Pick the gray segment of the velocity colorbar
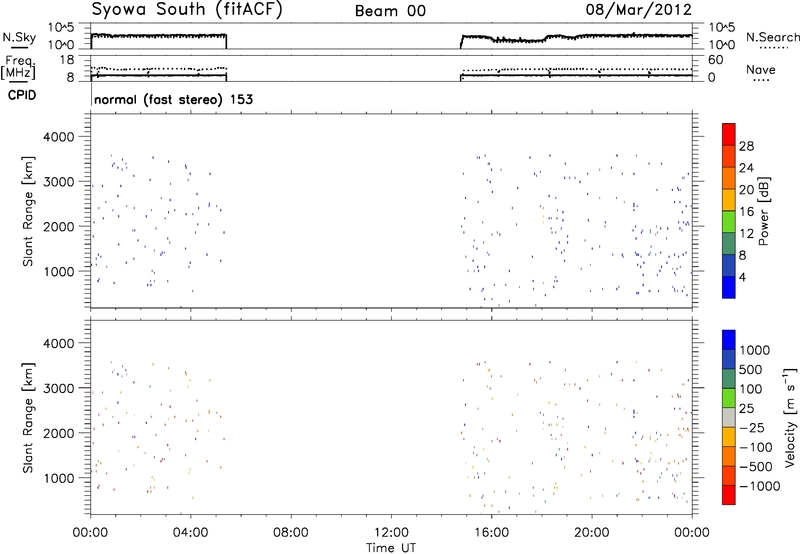The height and width of the screenshot is (554, 800). click(729, 418)
